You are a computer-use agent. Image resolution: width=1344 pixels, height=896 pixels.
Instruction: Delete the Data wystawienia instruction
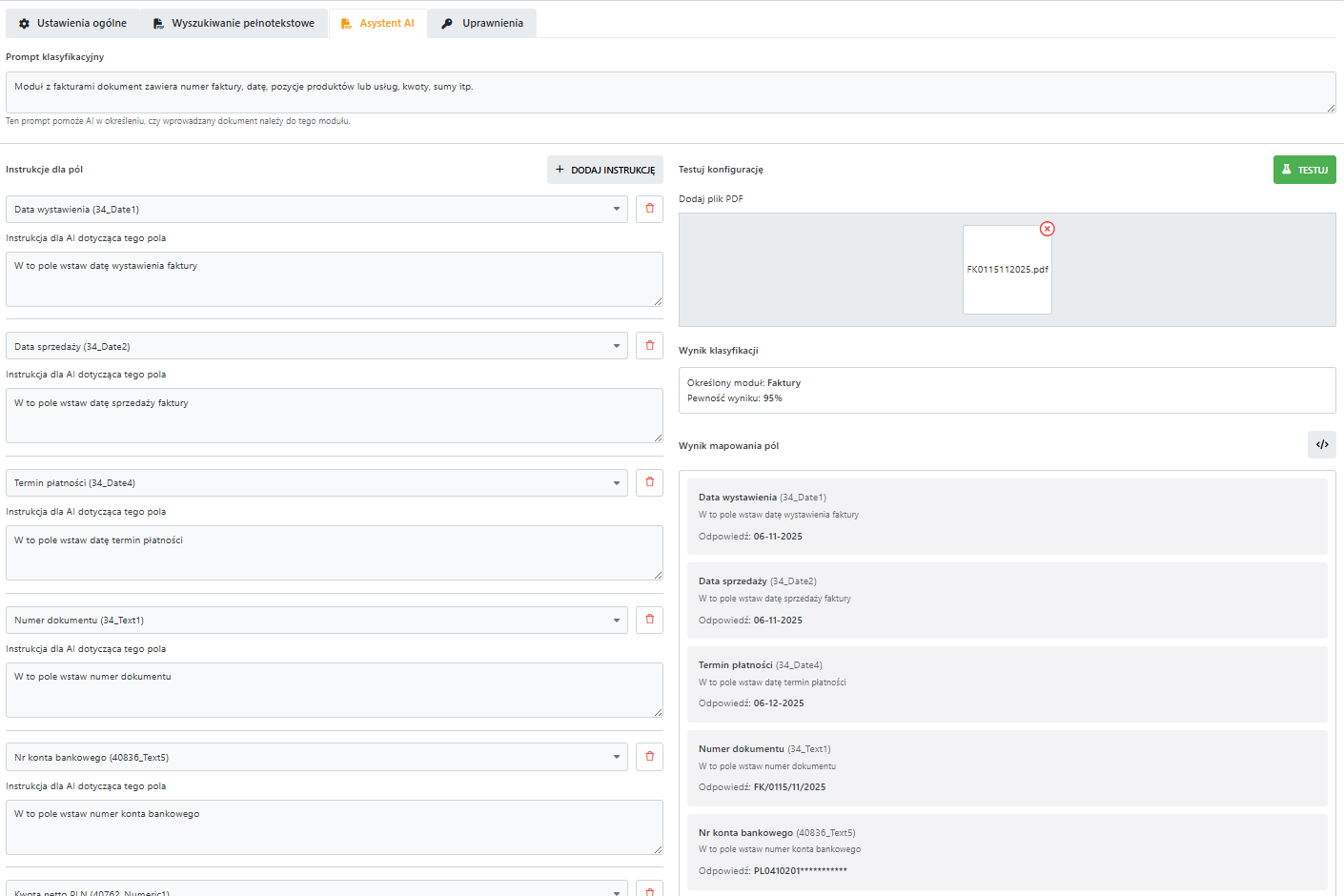[x=650, y=209]
